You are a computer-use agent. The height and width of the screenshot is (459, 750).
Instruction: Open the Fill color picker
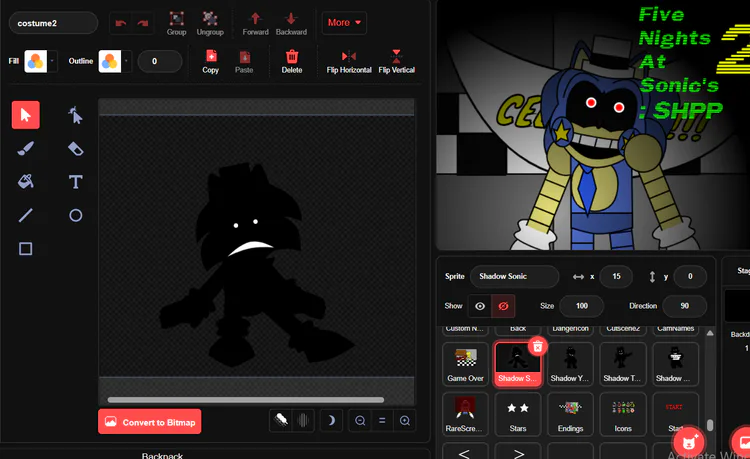pos(36,61)
